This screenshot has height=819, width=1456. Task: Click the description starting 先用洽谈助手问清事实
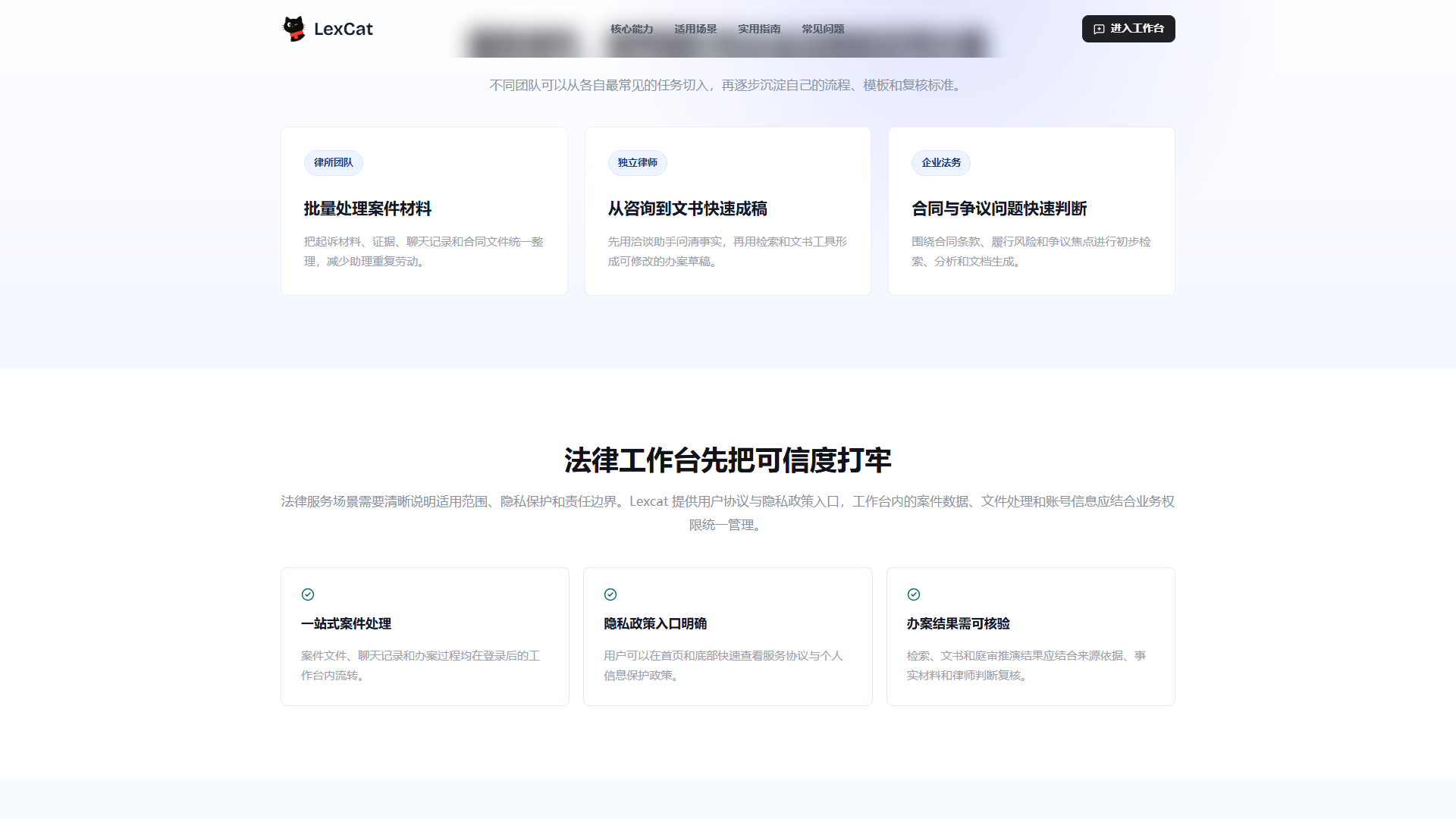pos(727,251)
